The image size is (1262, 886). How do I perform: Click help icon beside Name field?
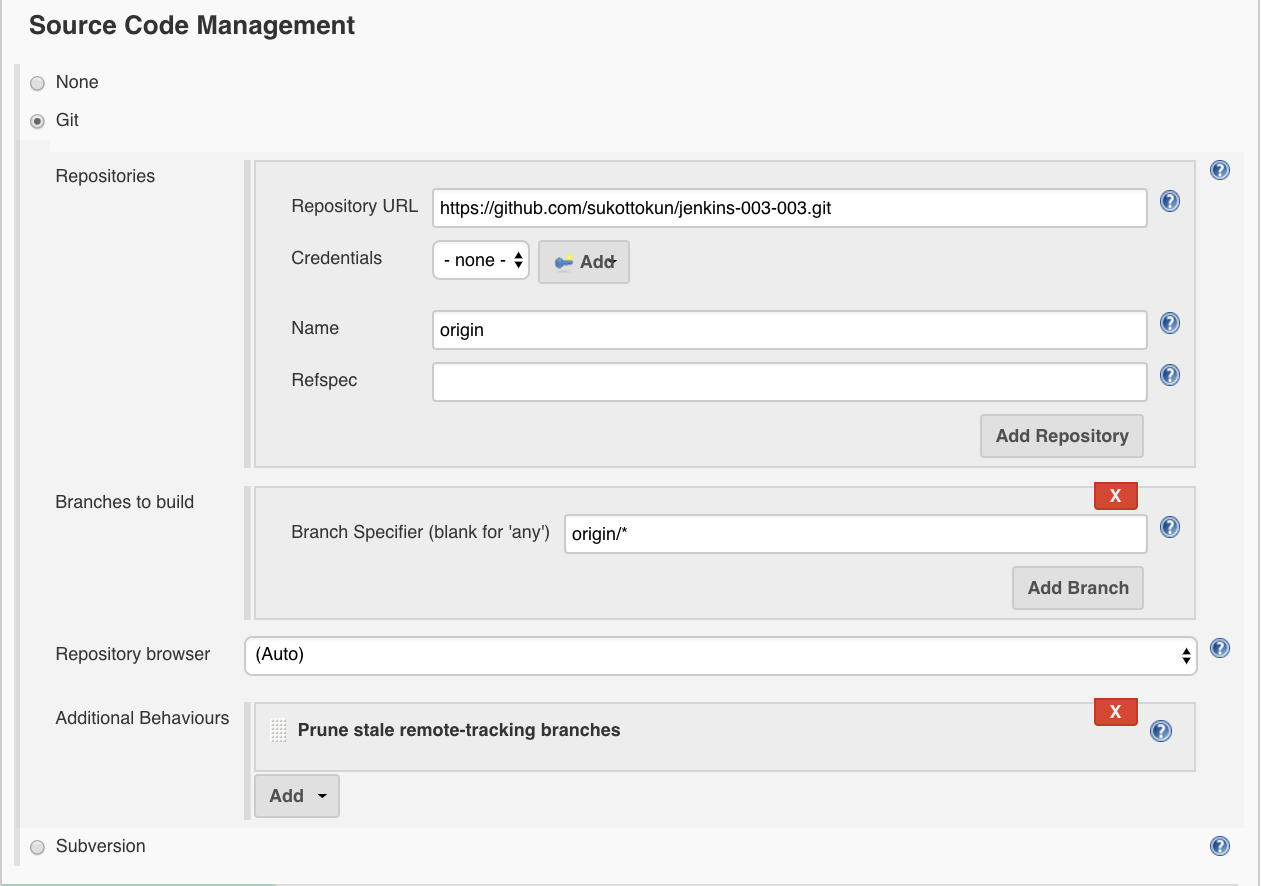(x=1169, y=324)
